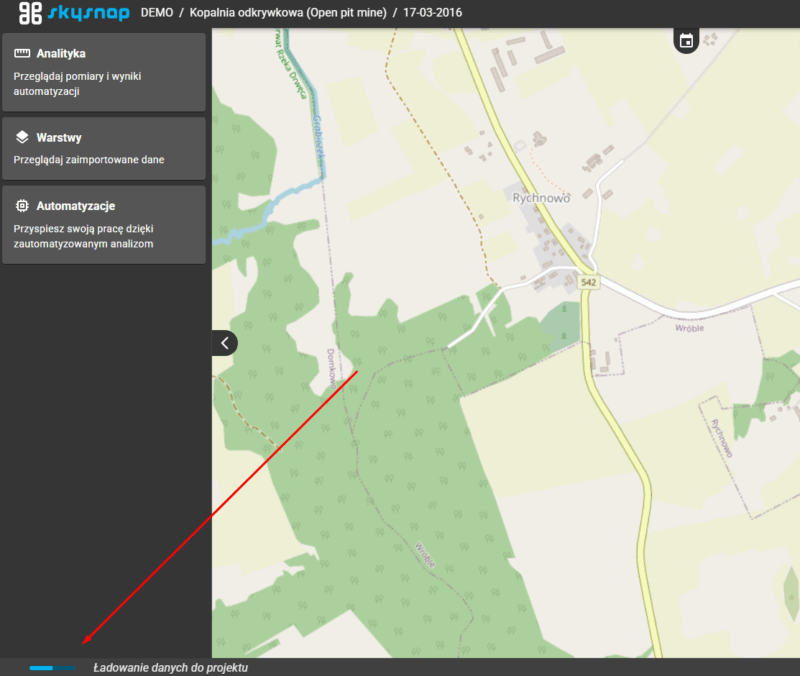
Task: Collapse the sidebar using the left chevron
Action: point(225,343)
